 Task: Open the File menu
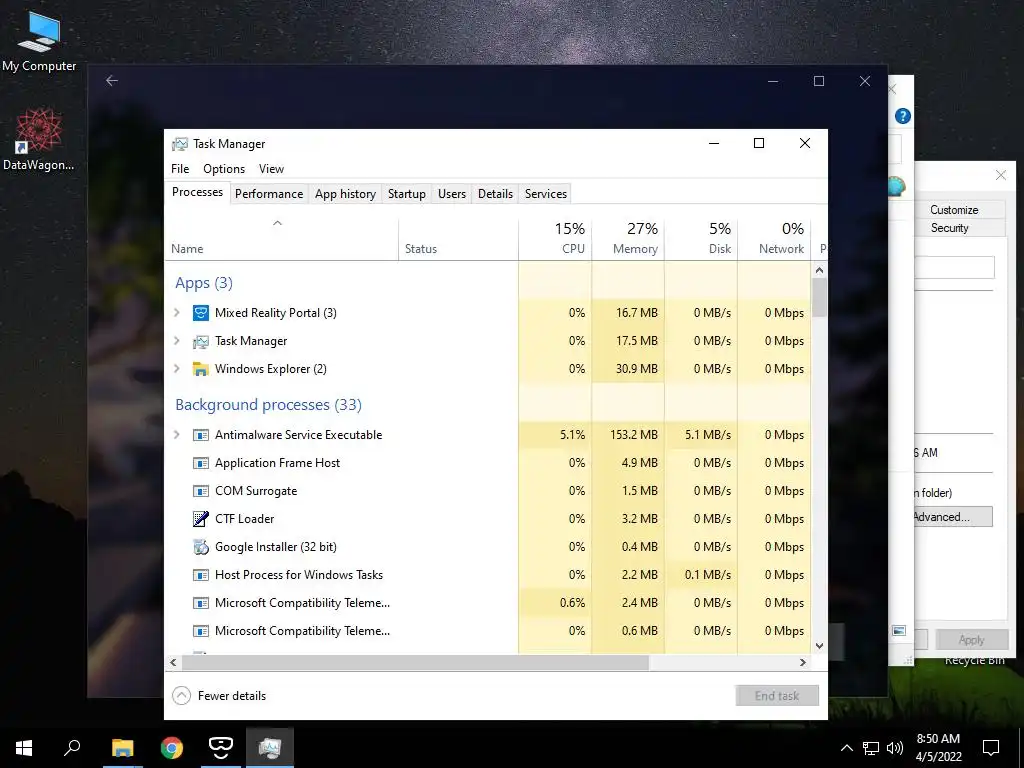(x=180, y=169)
